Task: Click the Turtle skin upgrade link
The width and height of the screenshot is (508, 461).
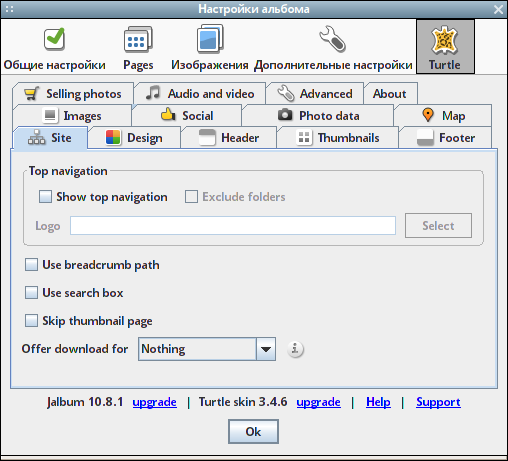Action: click(x=319, y=402)
